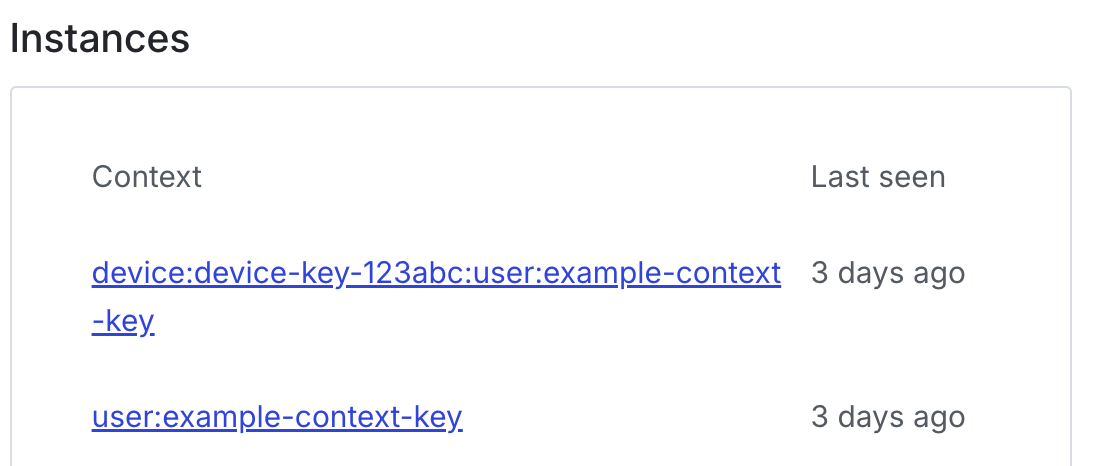The height and width of the screenshot is (466, 1102).
Task: Click the Last seen value in the second row
Action: pyautogui.click(x=887, y=416)
